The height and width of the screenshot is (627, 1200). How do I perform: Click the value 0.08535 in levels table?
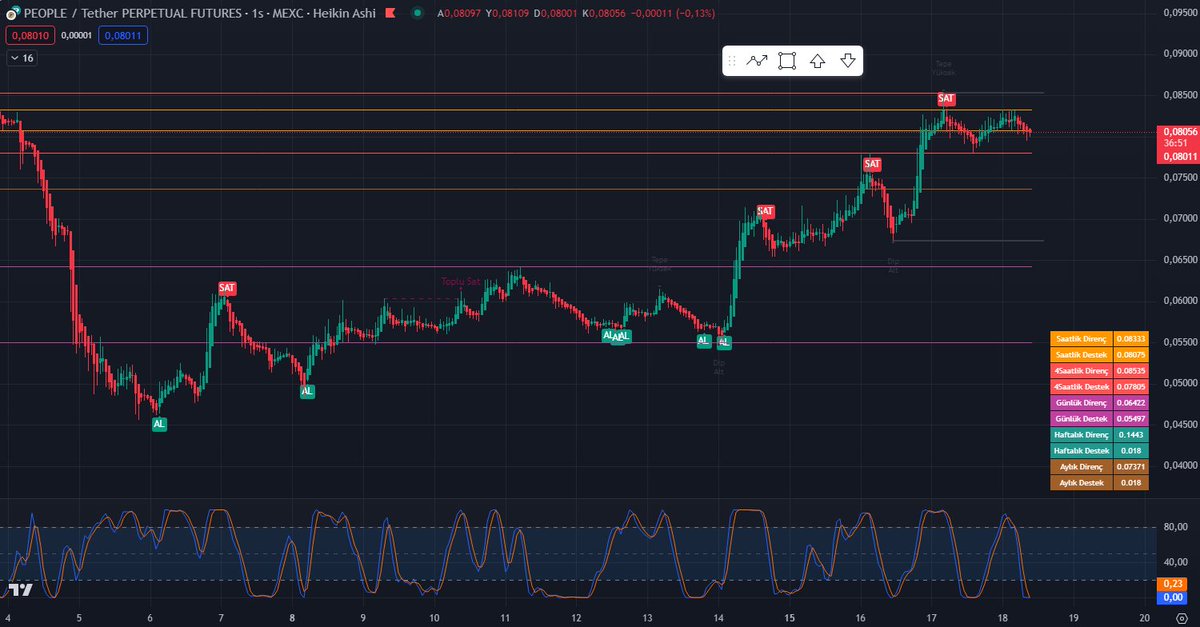(1131, 370)
